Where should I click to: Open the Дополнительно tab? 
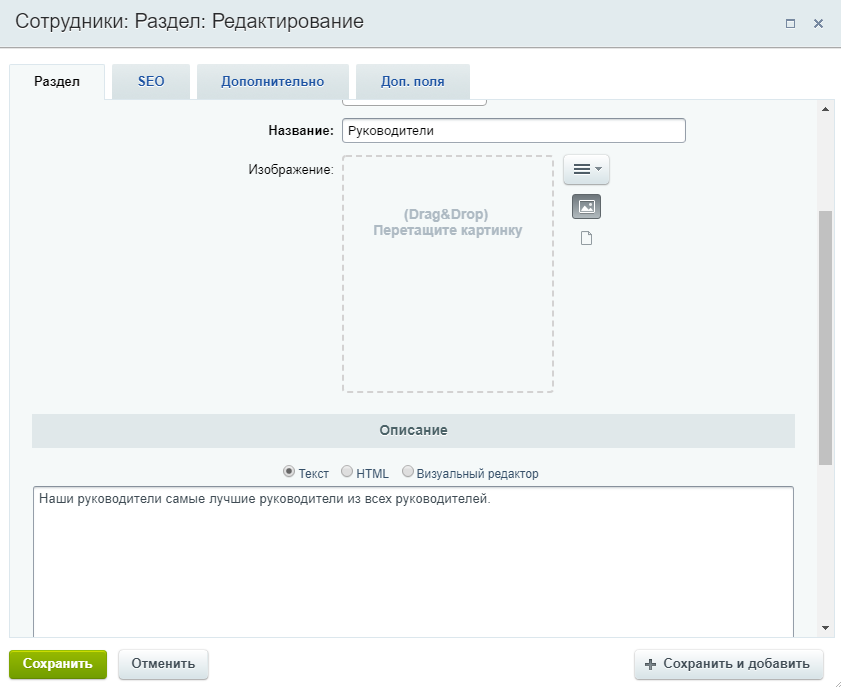(x=272, y=82)
